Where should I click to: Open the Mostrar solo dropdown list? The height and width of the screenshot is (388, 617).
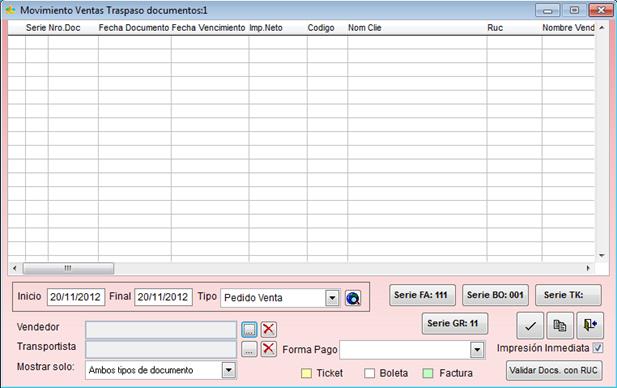(229, 370)
